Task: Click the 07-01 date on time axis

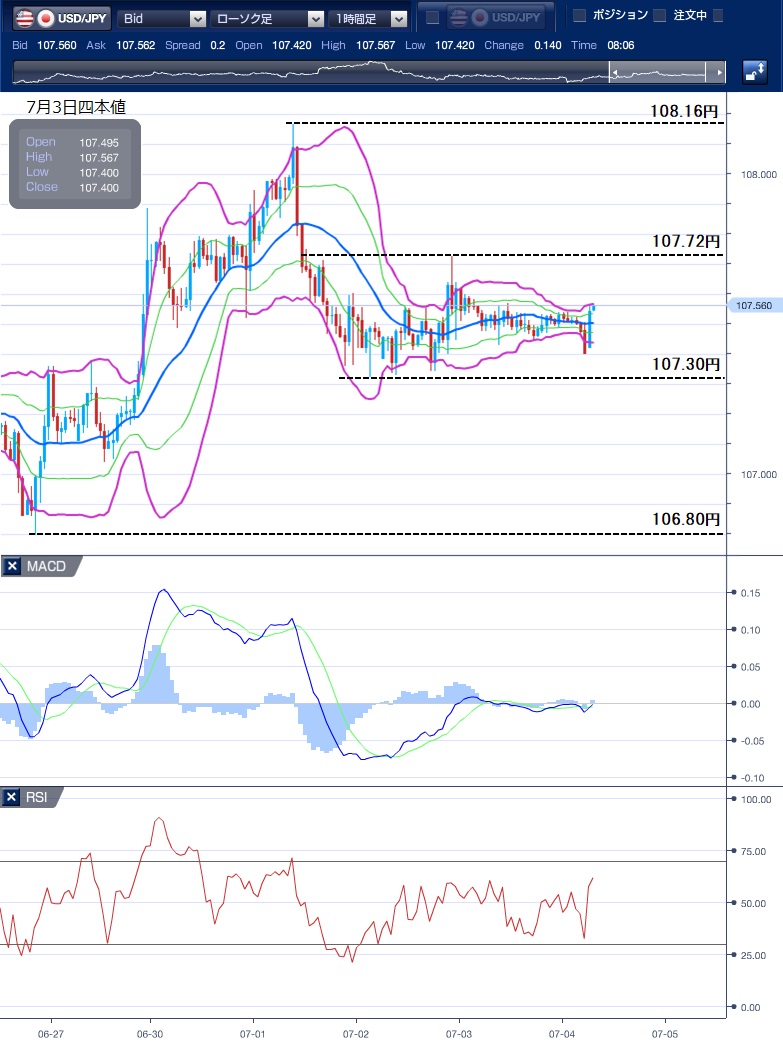Action: coord(254,1032)
